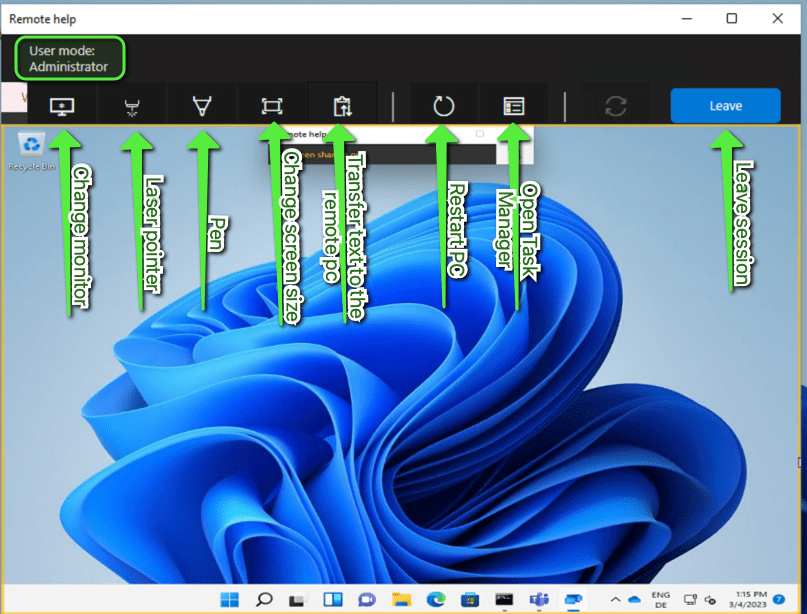Launch Microsoft Edge from remote taskbar
Screen dimensions: 807x614
coord(436,599)
